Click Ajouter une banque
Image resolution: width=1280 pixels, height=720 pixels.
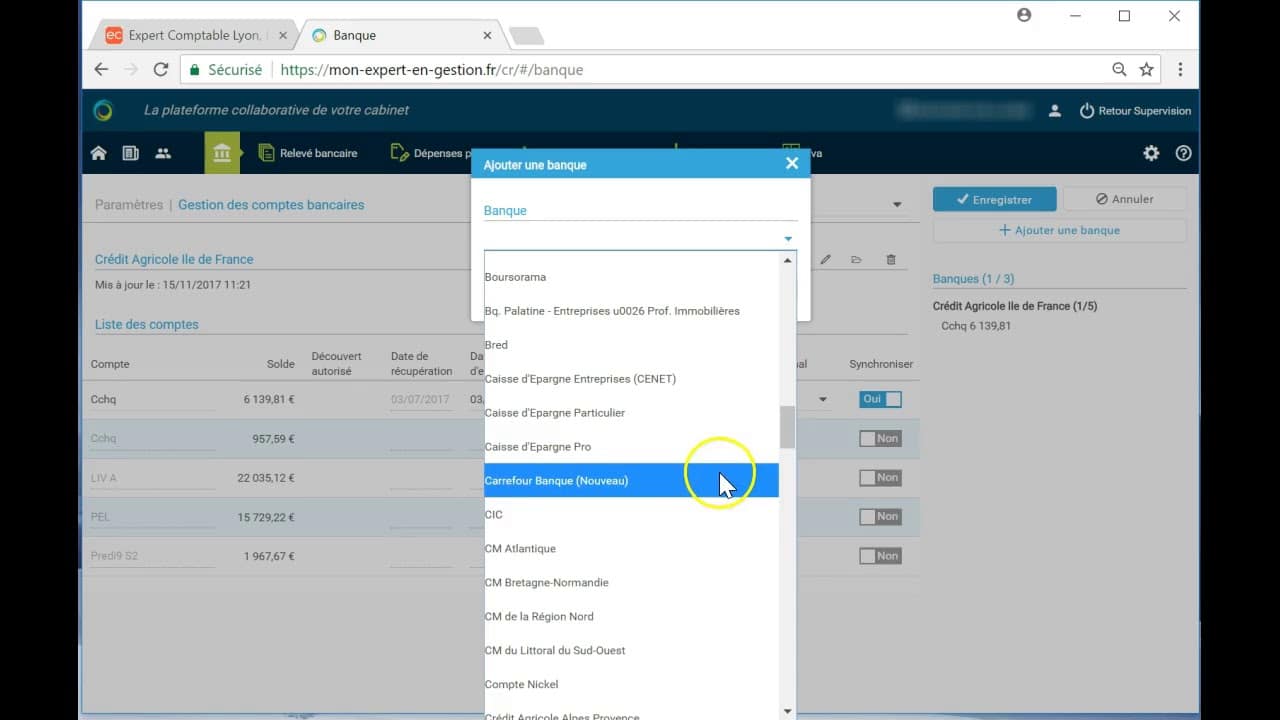point(1059,230)
